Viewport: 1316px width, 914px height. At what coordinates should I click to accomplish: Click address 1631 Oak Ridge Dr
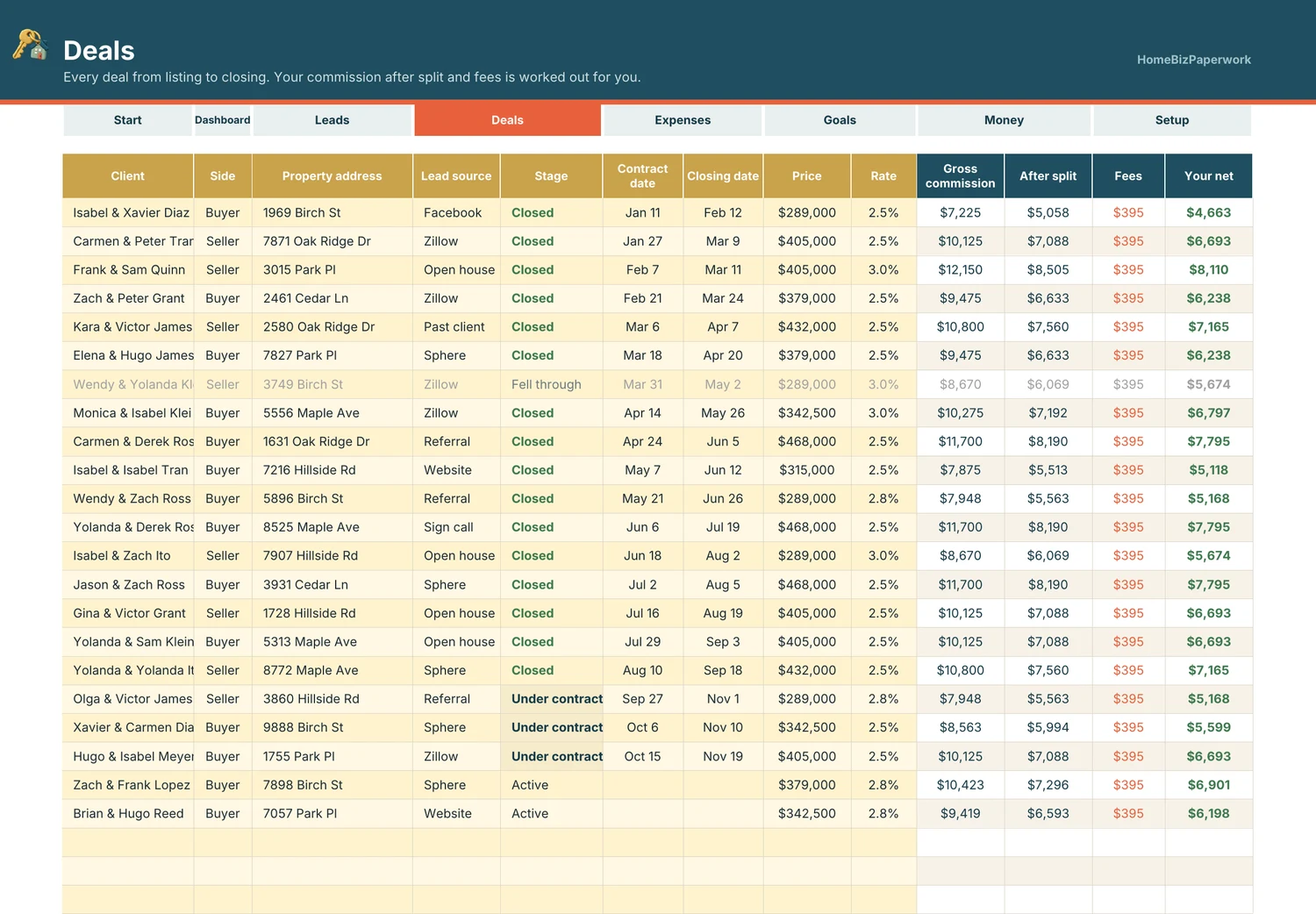click(x=333, y=441)
